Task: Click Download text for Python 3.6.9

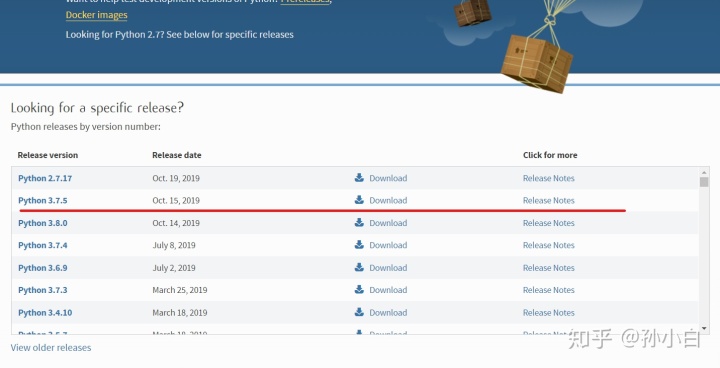Action: pyautogui.click(x=388, y=268)
